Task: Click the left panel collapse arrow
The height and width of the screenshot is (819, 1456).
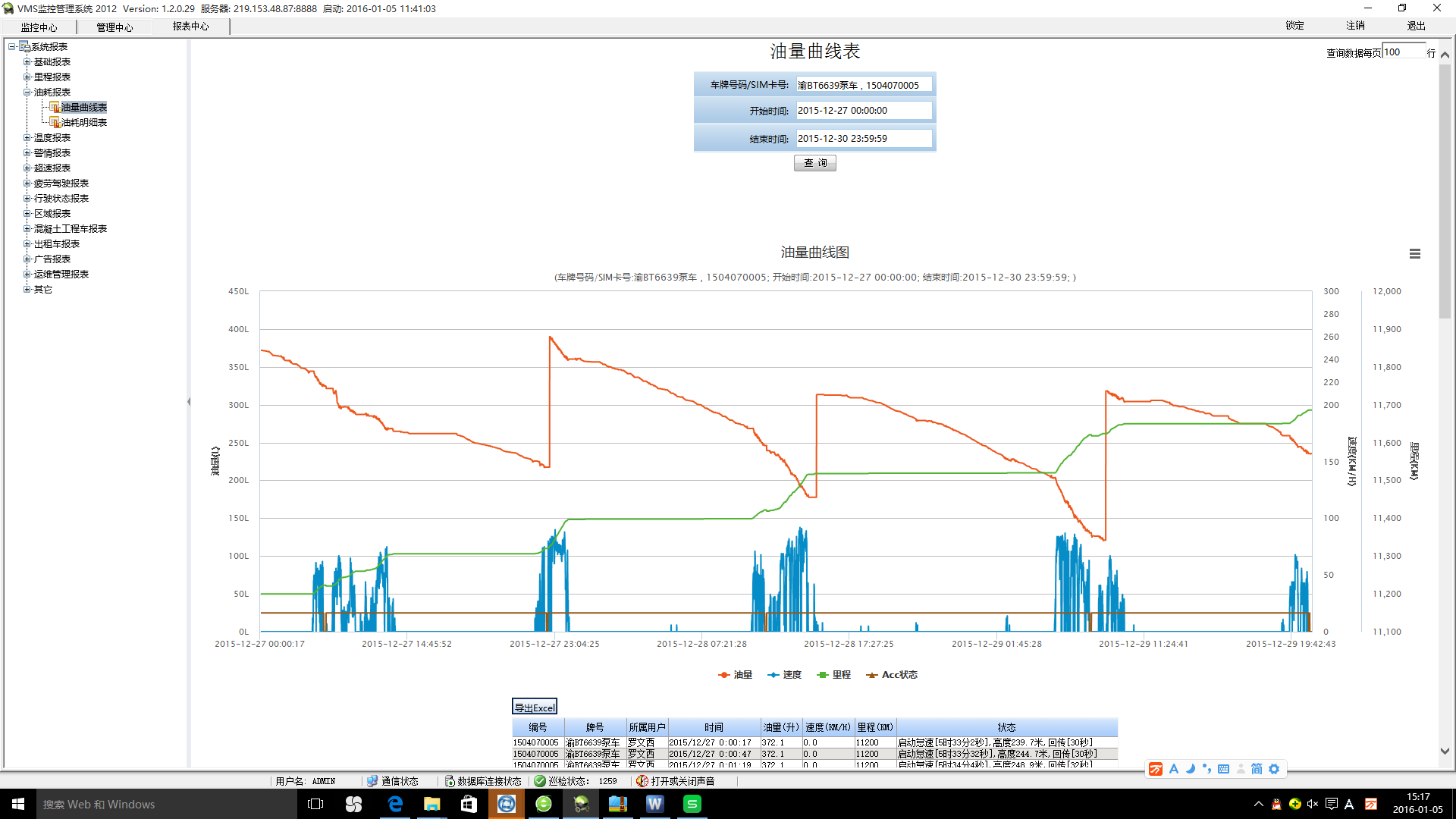Action: pyautogui.click(x=189, y=402)
